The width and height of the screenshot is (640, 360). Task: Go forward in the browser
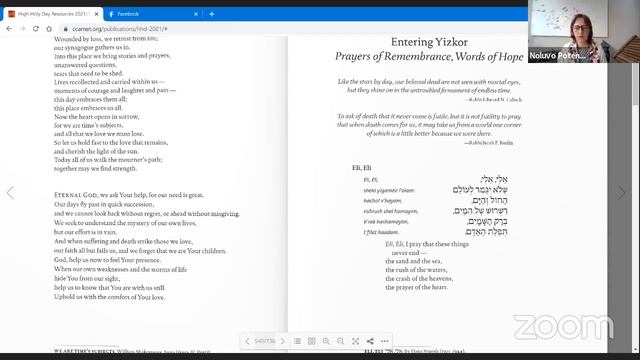click(22, 29)
